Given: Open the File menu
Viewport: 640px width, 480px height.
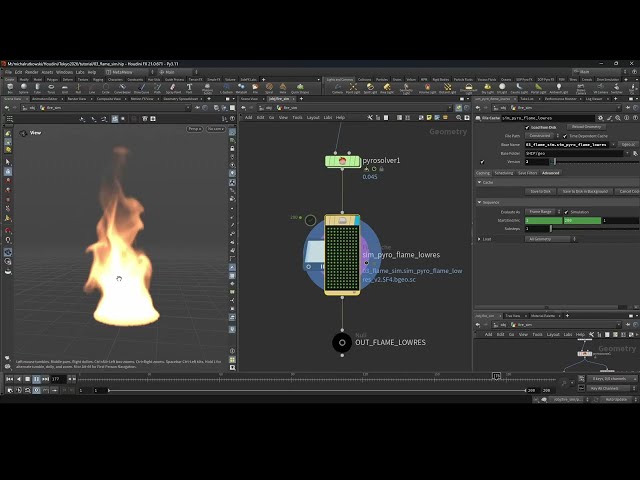Looking at the screenshot, I should coord(8,72).
